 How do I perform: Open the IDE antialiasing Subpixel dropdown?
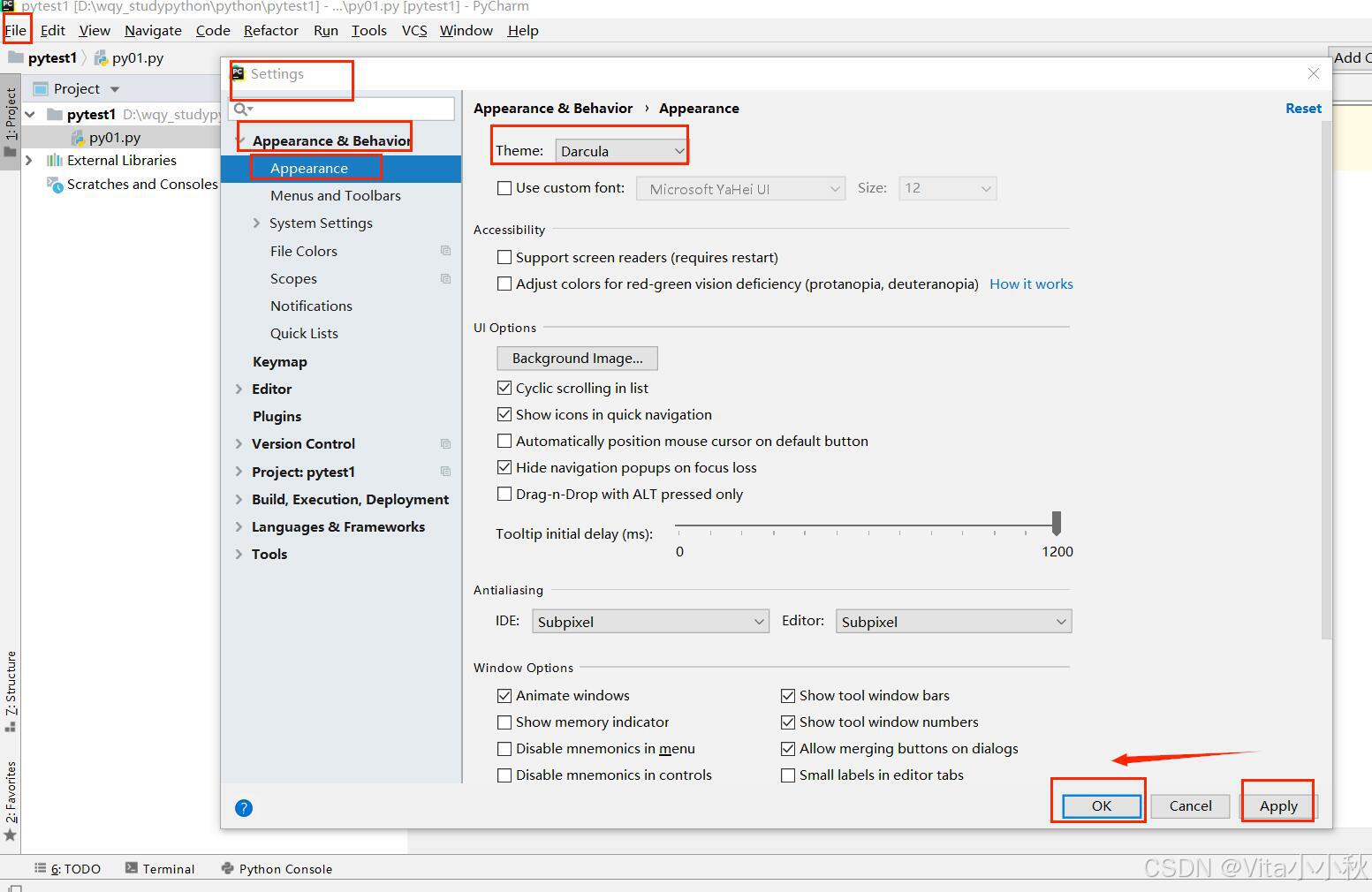point(650,622)
